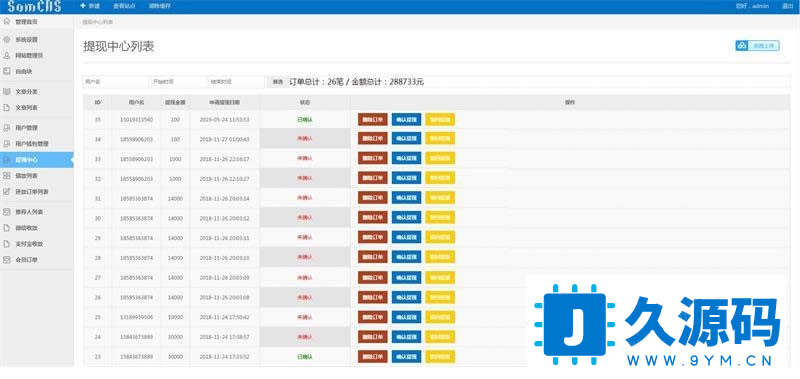Open 系统设置 gear icon in sidebar
Viewport: 800px width, 379px height.
7,39
